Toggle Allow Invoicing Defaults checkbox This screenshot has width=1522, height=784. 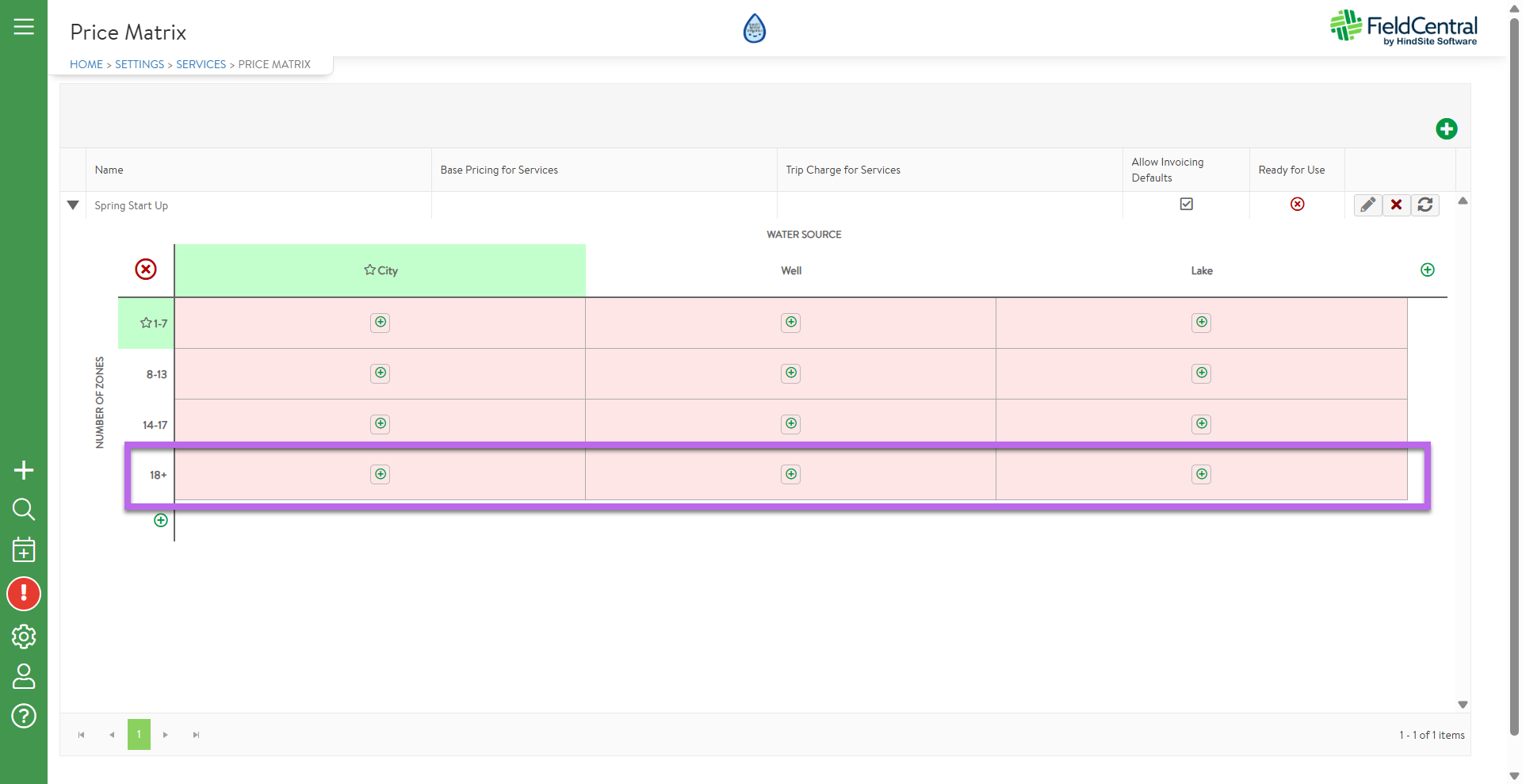click(1186, 205)
